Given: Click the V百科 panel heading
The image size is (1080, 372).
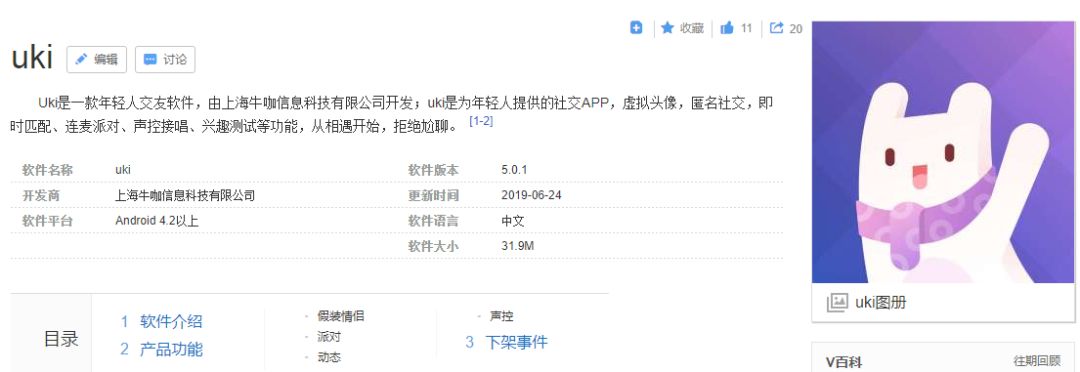Looking at the screenshot, I should [844, 362].
